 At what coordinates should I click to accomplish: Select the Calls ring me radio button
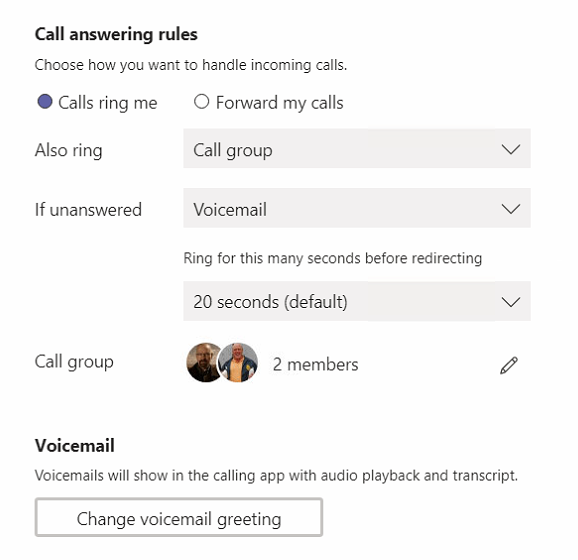45,101
